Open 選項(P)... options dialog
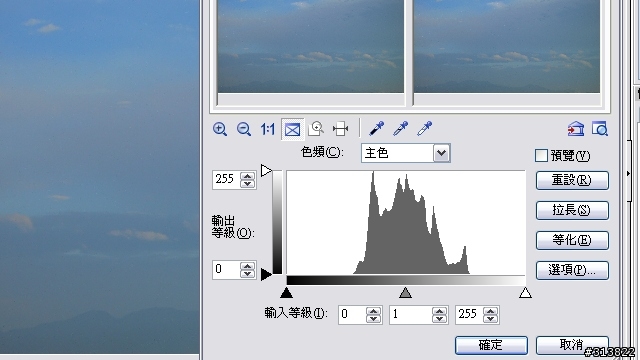The width and height of the screenshot is (640, 360). click(572, 270)
